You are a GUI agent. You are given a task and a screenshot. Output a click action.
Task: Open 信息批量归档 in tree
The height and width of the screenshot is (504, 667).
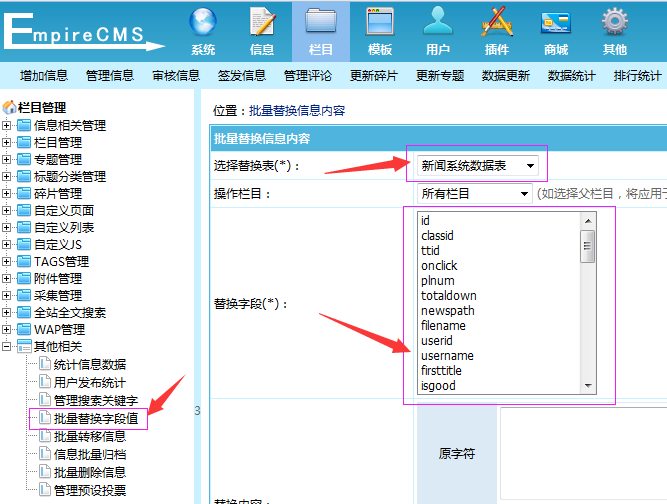pos(90,454)
